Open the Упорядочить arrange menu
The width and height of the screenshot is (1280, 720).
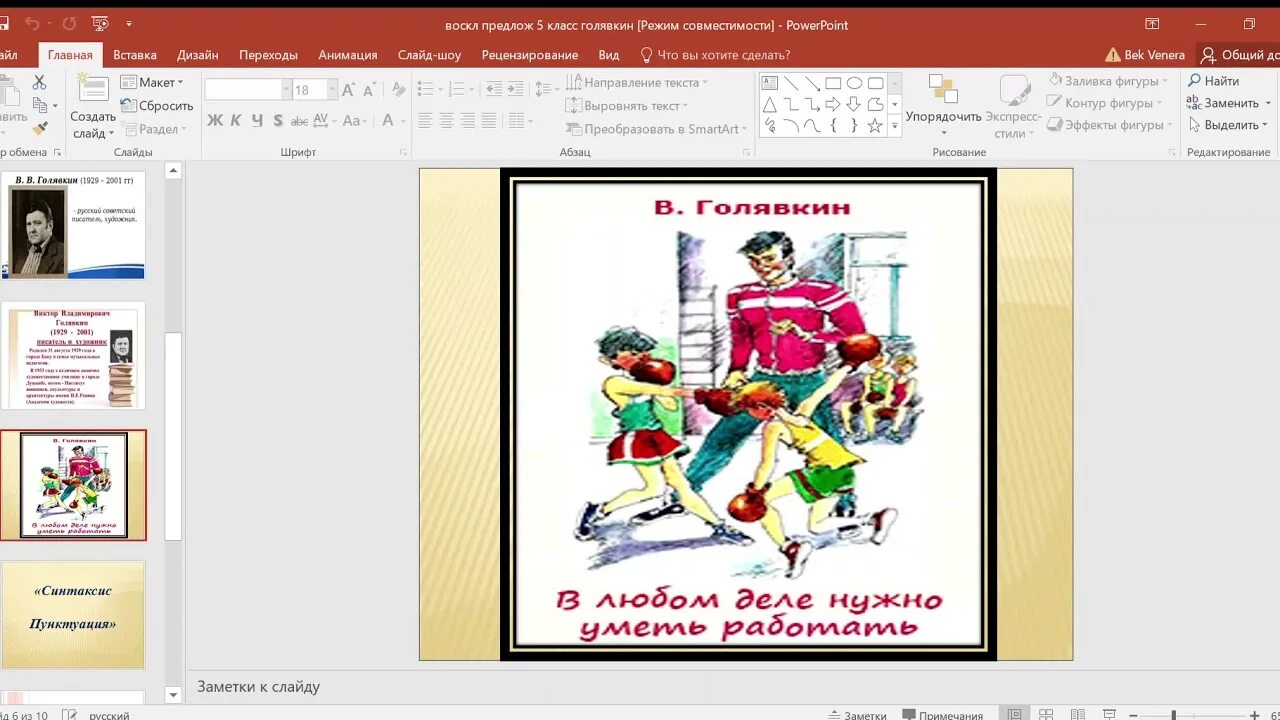pyautogui.click(x=943, y=103)
